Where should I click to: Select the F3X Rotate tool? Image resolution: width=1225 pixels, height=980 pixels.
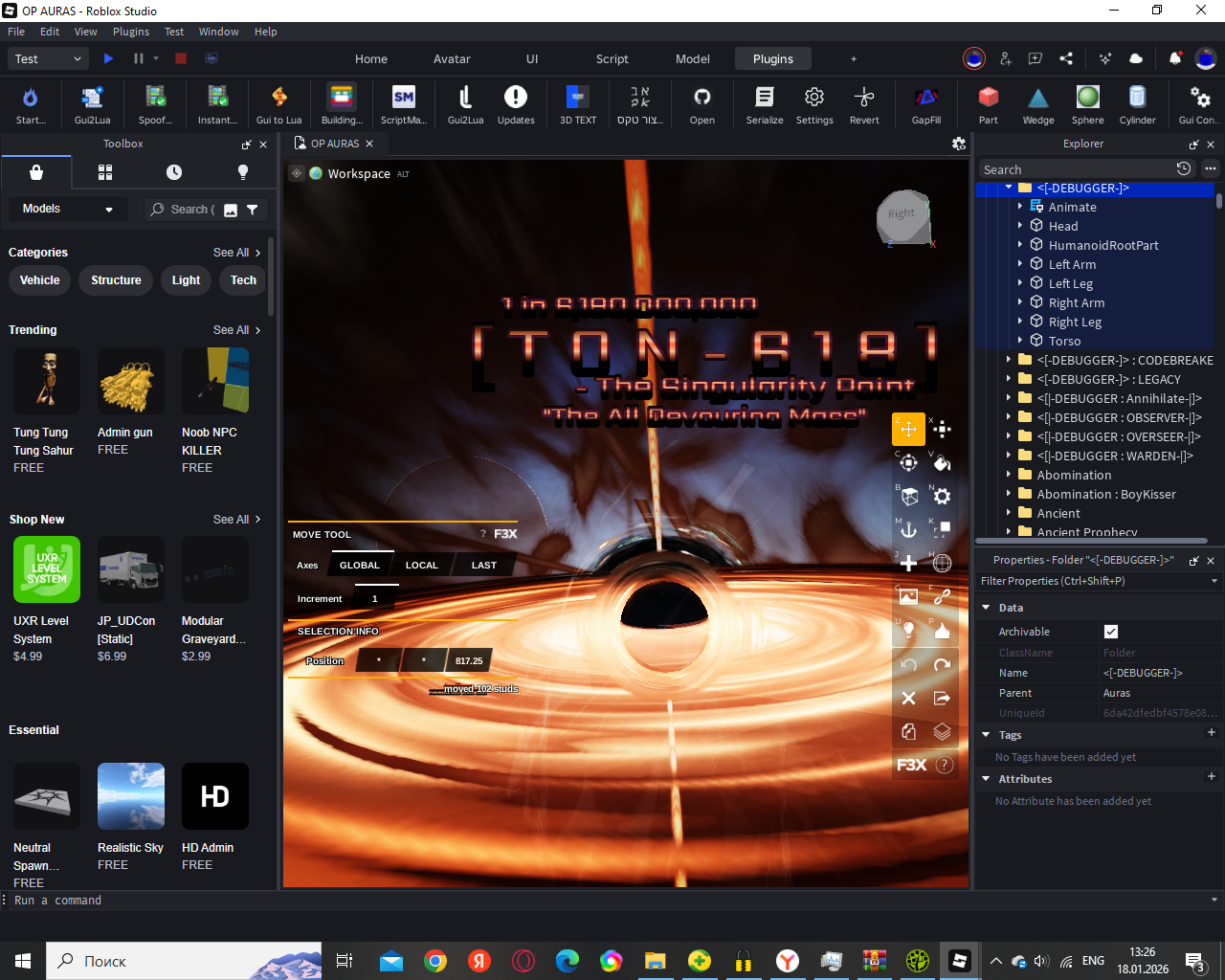tap(908, 463)
